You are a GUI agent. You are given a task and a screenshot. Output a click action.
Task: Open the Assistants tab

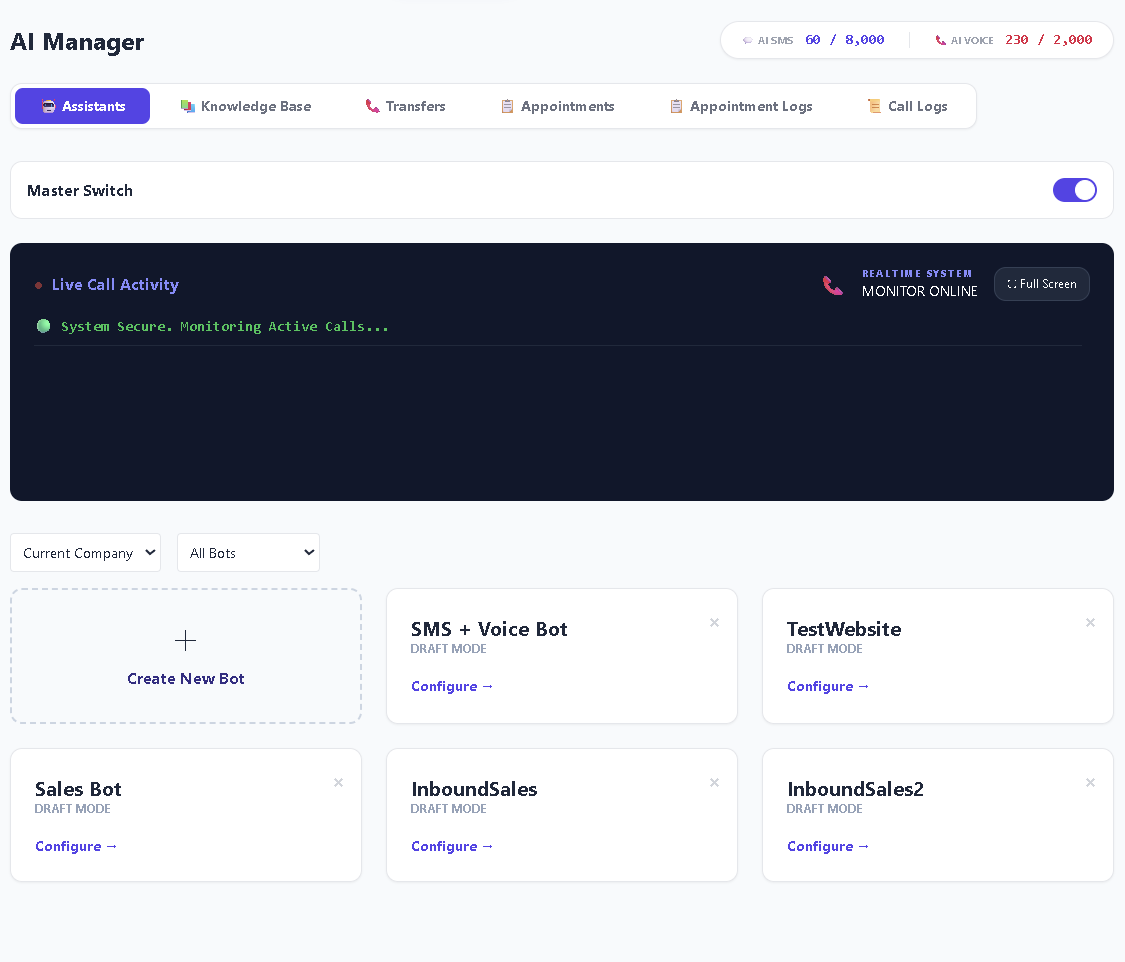pyautogui.click(x=83, y=106)
